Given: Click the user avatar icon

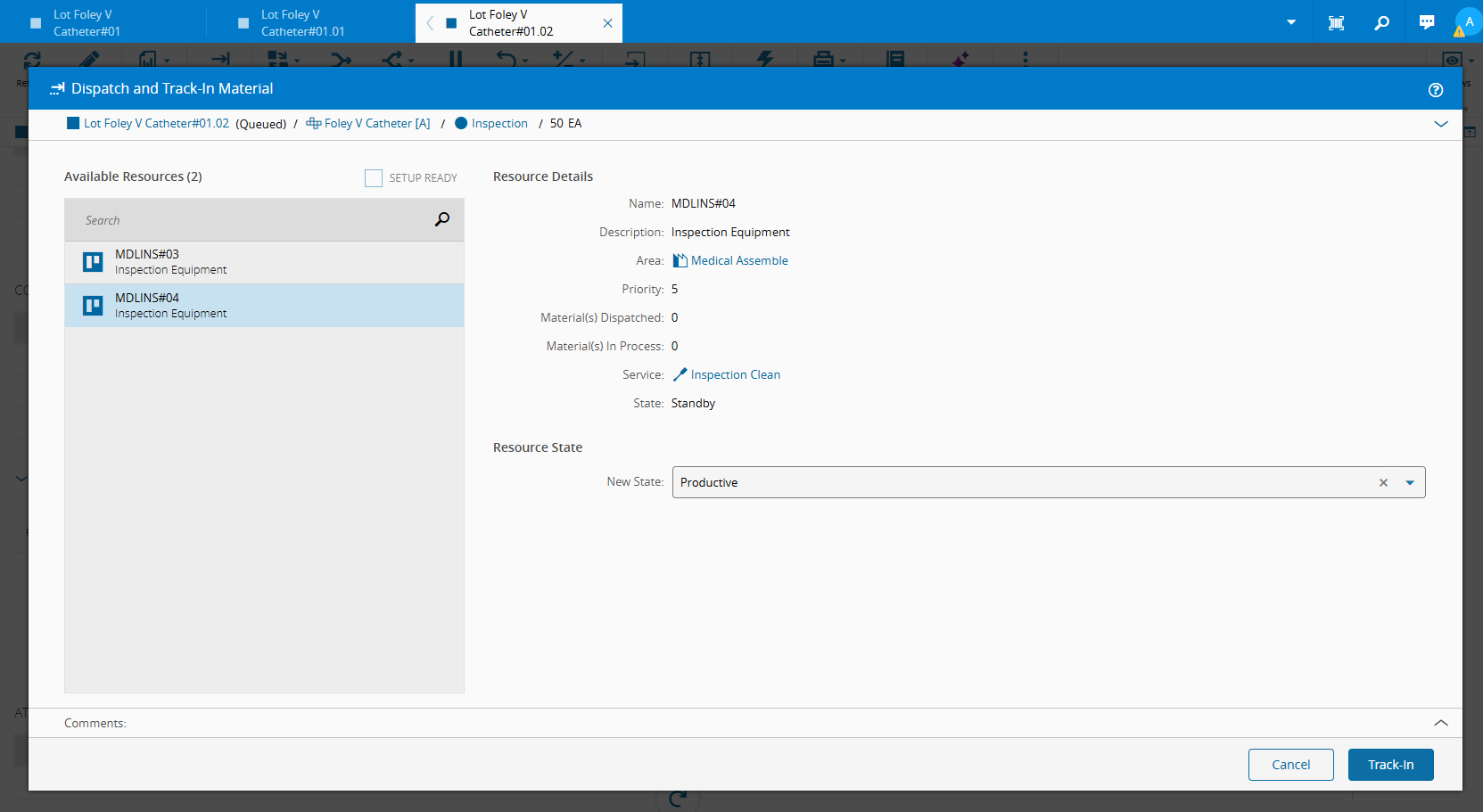Looking at the screenshot, I should (x=1468, y=22).
